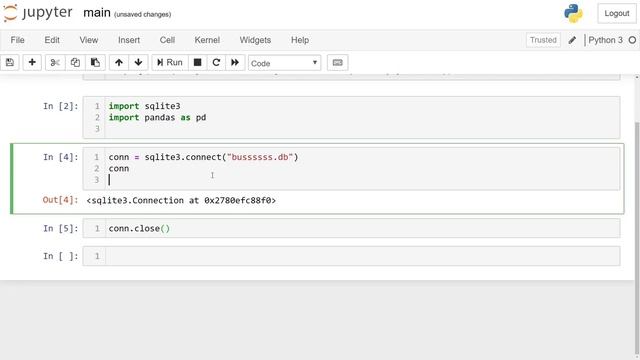Click into the import sqlite3 cell

tap(351, 118)
